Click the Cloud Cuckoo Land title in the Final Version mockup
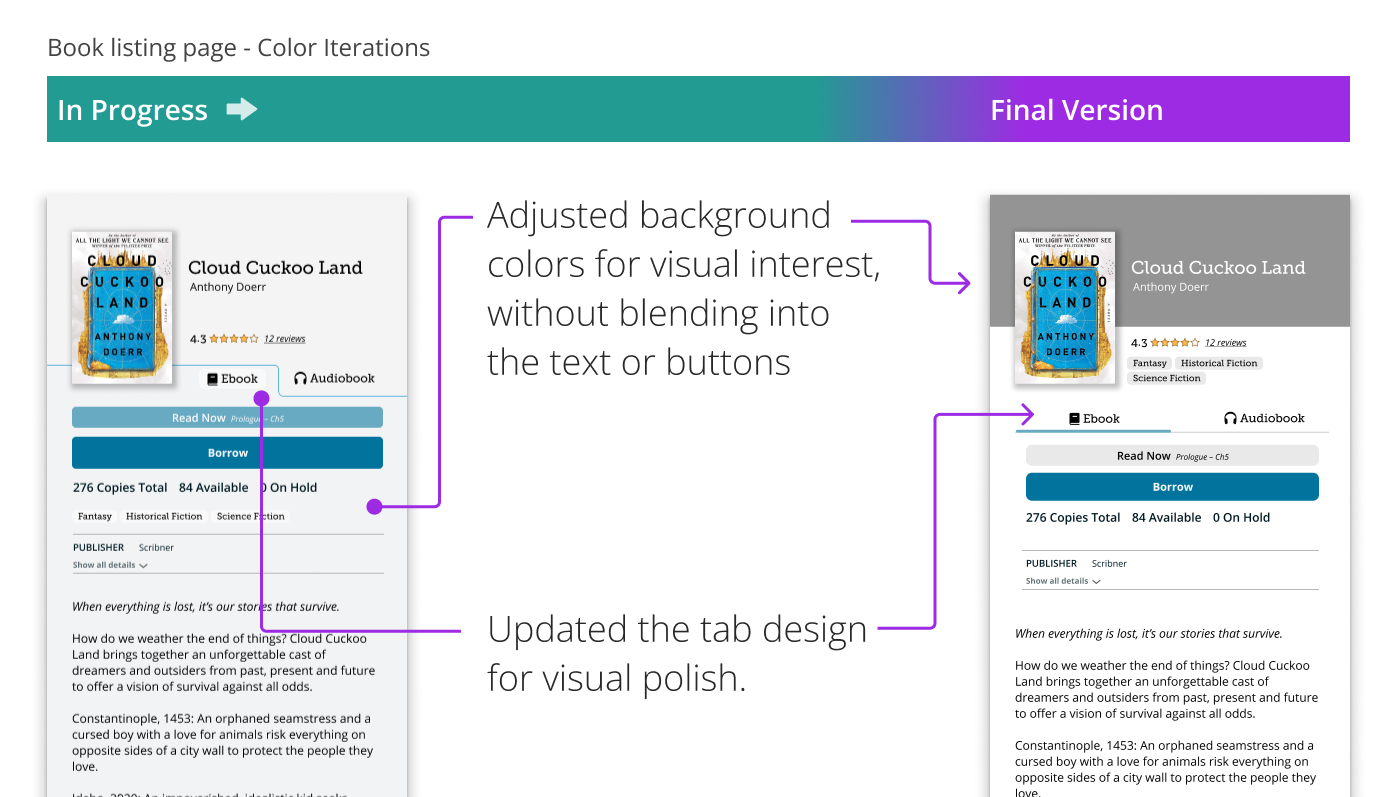Viewport: 1400px width, 797px height. [1218, 267]
